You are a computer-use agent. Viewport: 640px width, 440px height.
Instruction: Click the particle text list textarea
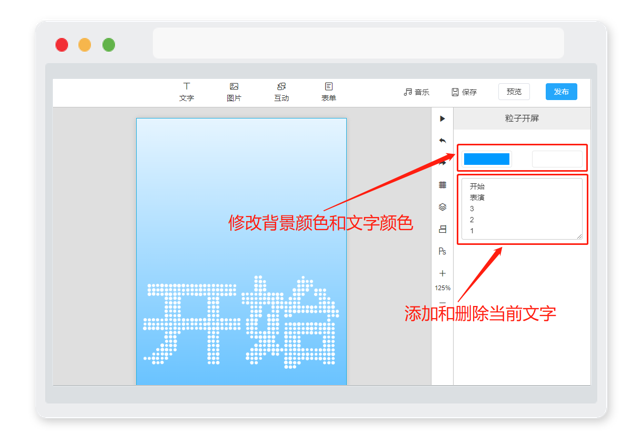click(522, 209)
